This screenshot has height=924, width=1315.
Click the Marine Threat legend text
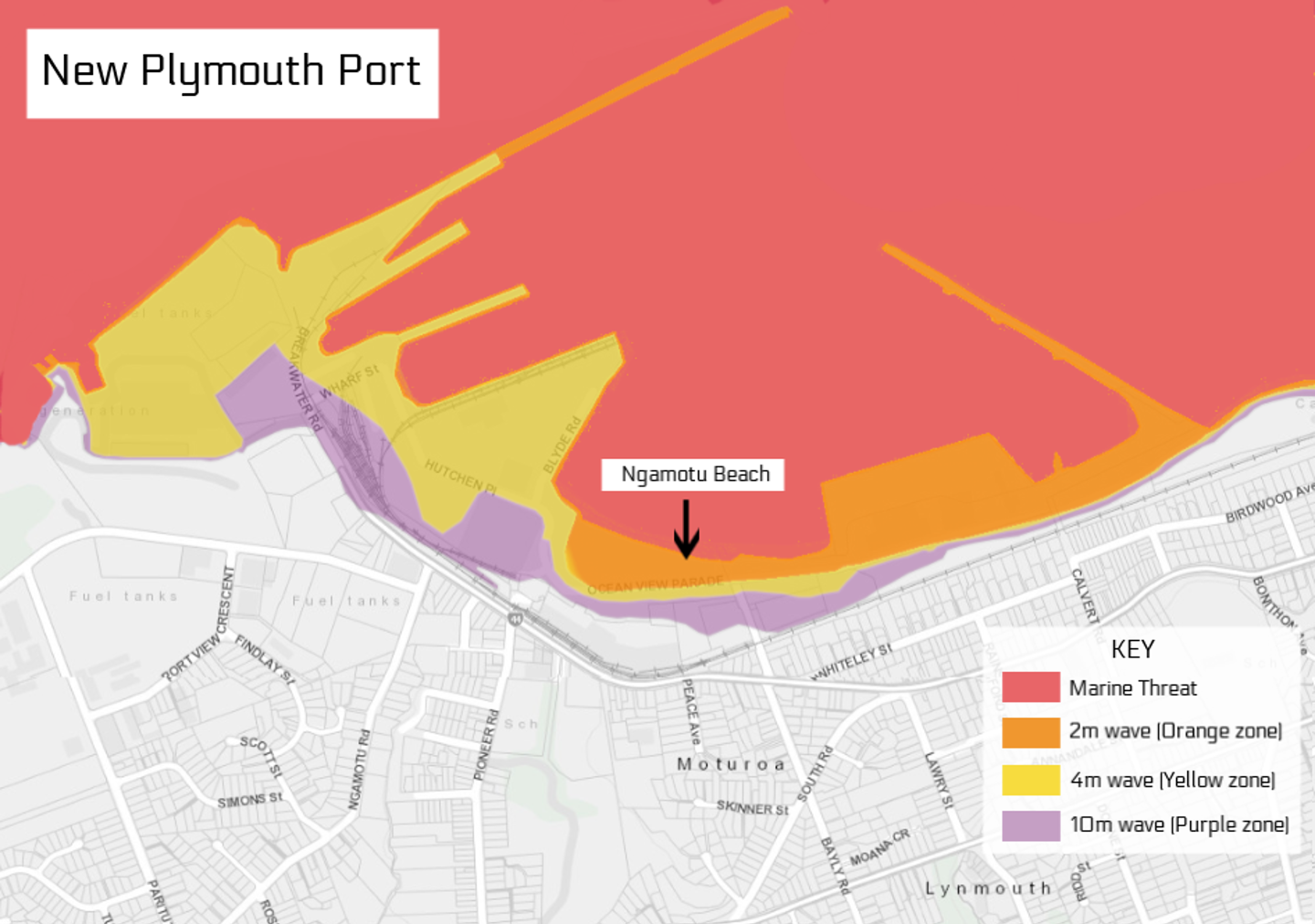(x=1132, y=688)
